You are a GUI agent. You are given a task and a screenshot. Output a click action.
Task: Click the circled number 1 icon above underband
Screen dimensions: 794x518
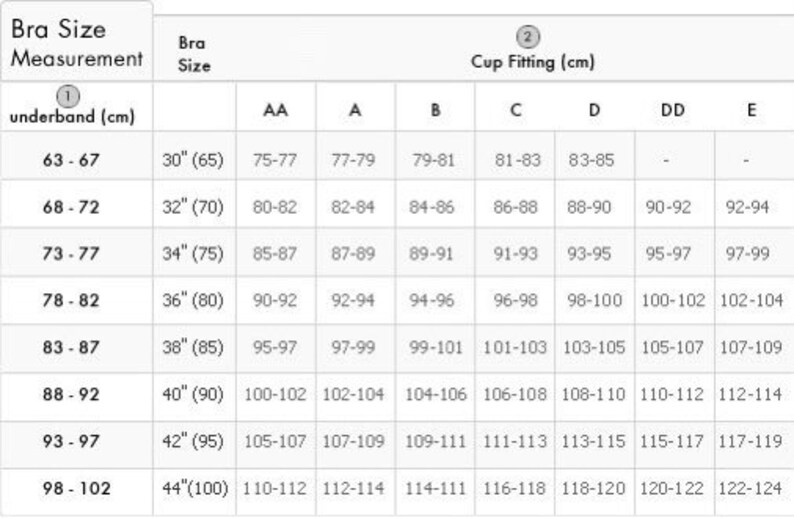coord(68,96)
